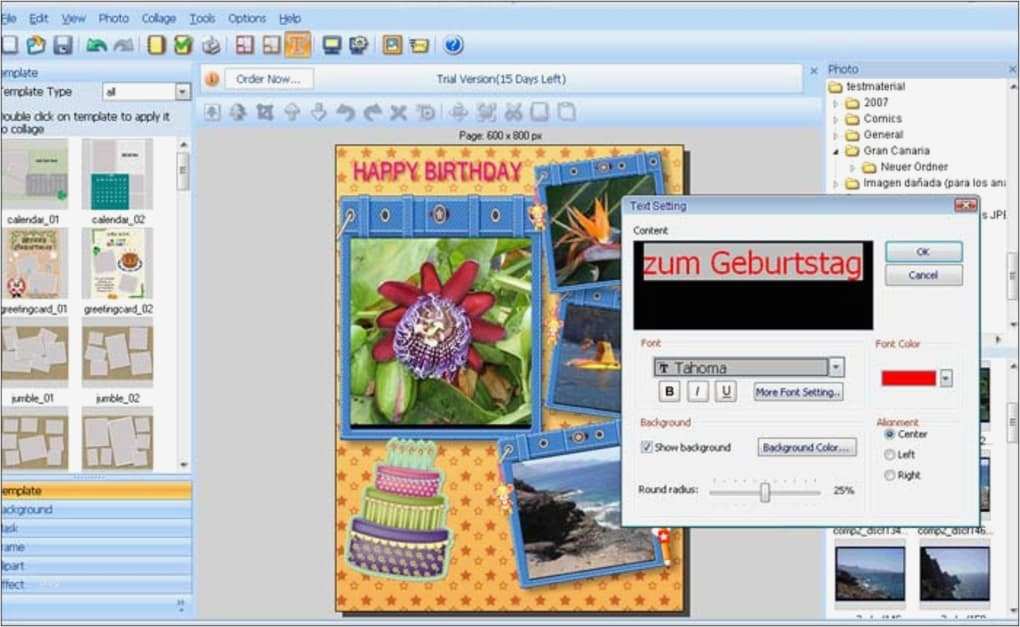Click the down arrow layer icon in edit toolbar
1020x627 pixels.
click(x=319, y=112)
